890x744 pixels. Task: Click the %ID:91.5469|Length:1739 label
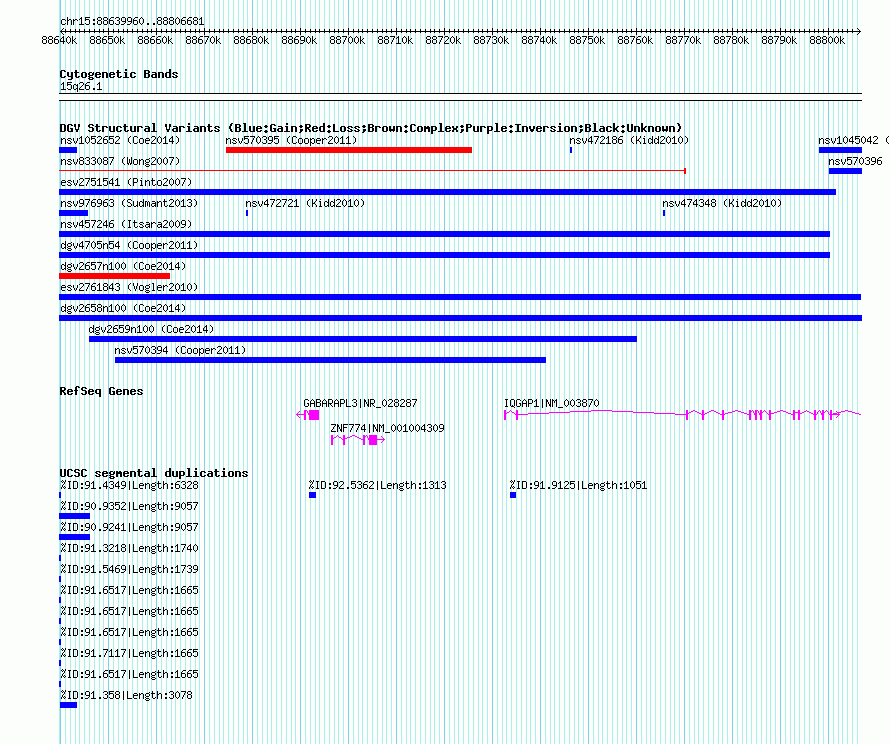(x=129, y=569)
